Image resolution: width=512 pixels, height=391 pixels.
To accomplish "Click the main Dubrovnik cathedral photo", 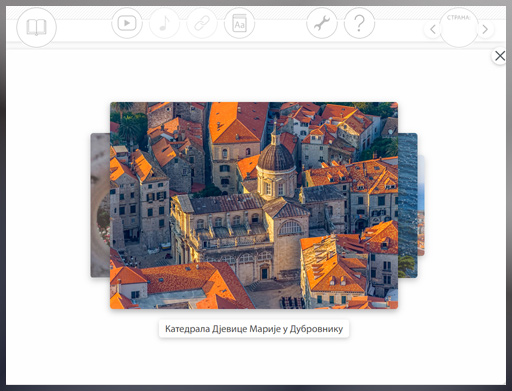I will pyautogui.click(x=254, y=205).
